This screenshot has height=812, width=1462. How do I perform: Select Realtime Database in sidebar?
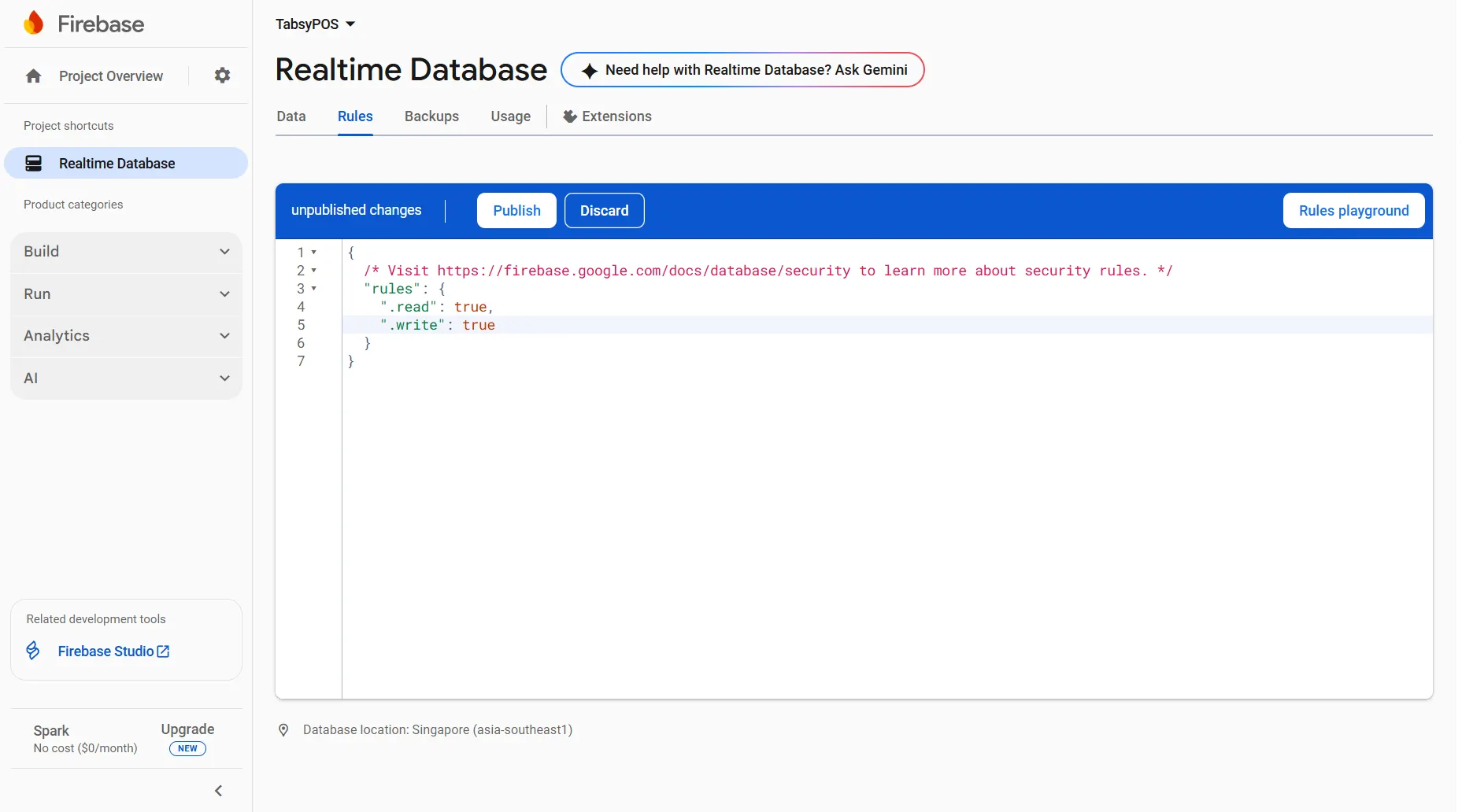126,164
